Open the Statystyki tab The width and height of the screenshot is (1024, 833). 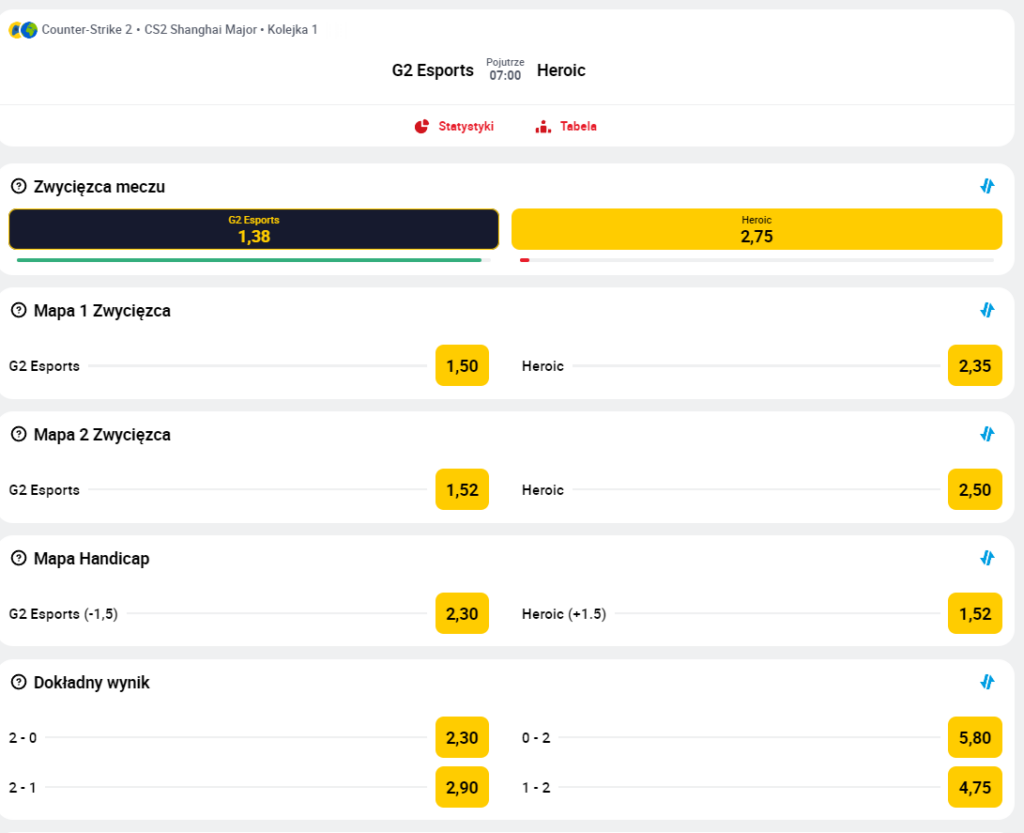[x=466, y=127]
